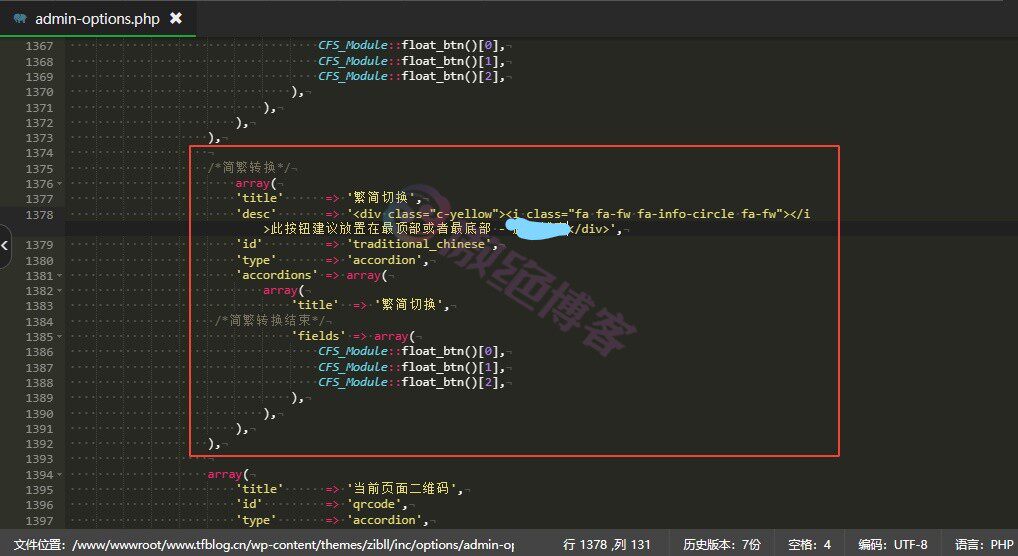Screen dimensions: 1018x556
Task: Click the 行 1378 ,列 131 cursor position indicator
Action: pyautogui.click(x=606, y=544)
